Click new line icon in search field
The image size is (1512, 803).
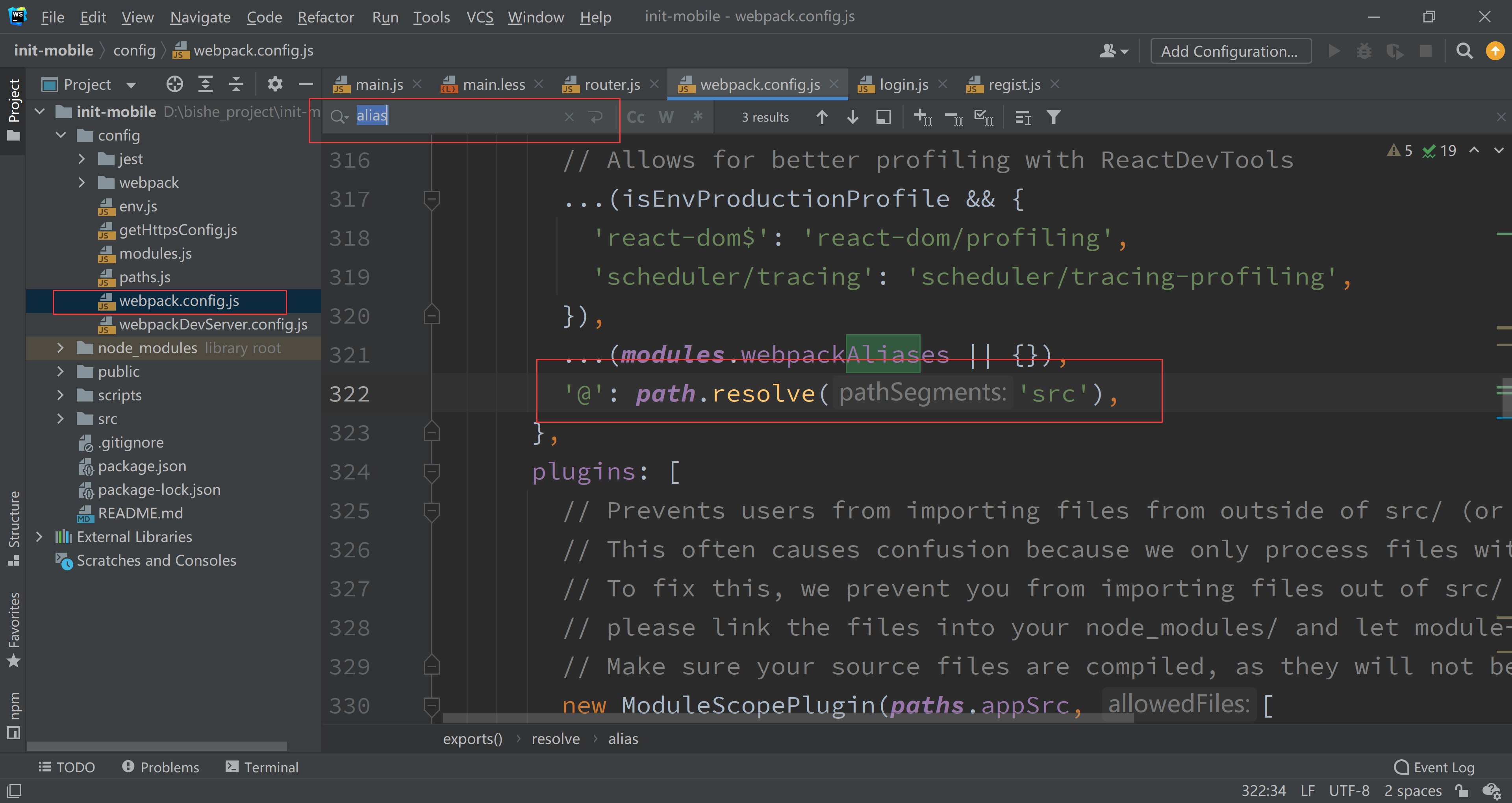coord(596,117)
